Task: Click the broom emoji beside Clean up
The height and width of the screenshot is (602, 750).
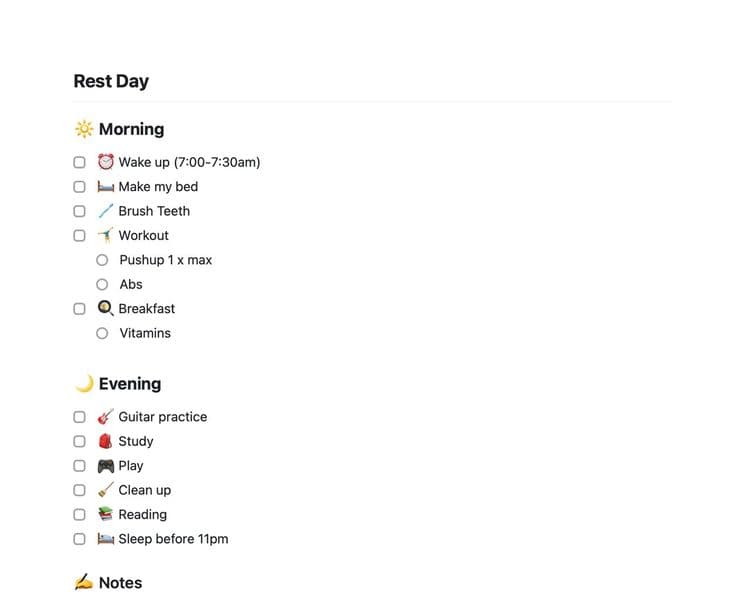Action: pyautogui.click(x=106, y=490)
